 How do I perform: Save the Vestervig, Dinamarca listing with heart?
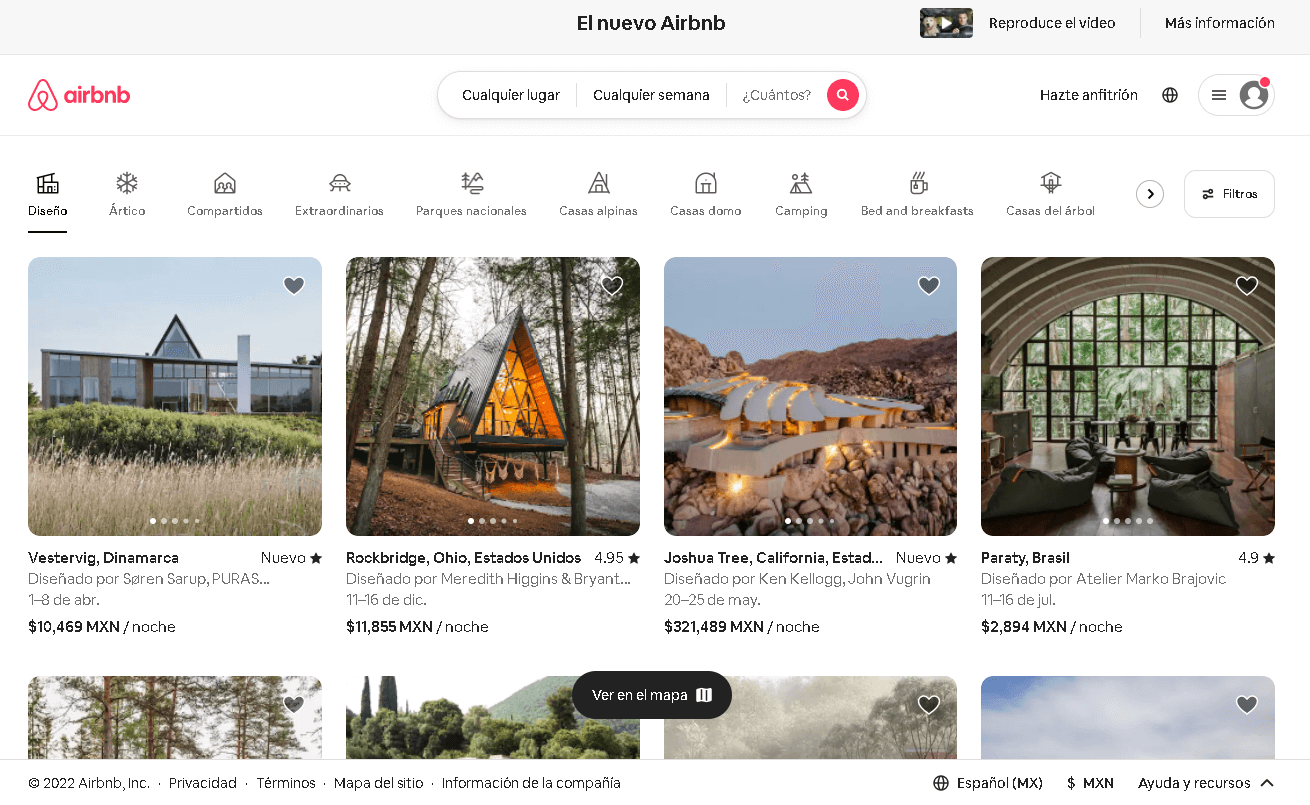pos(294,286)
